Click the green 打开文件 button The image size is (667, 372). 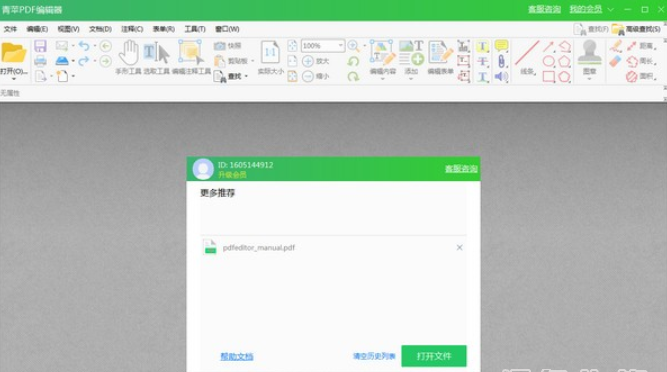pos(434,356)
